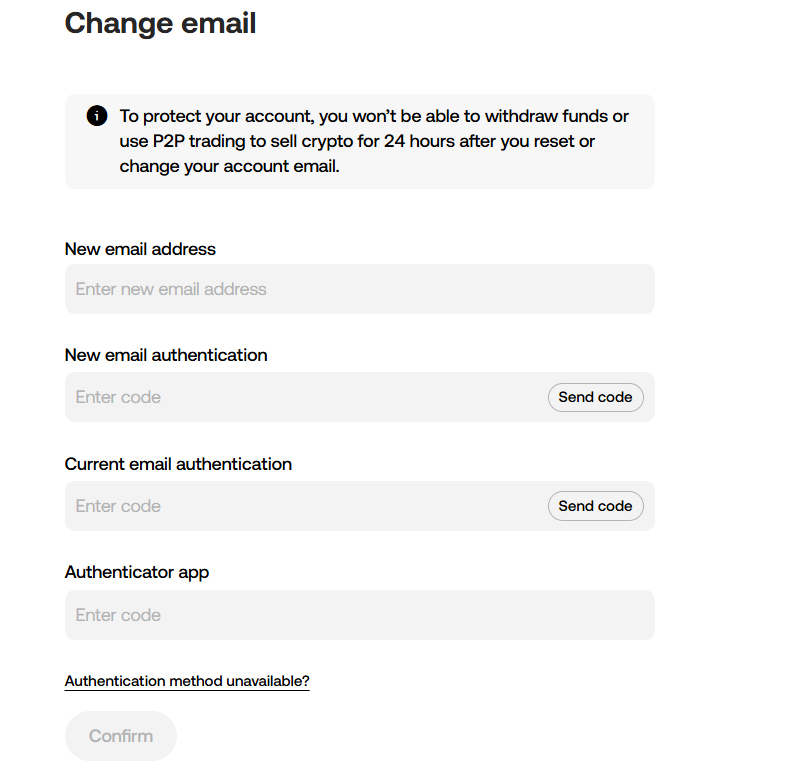
Task: Select the Current email authentication label
Action: 178,464
